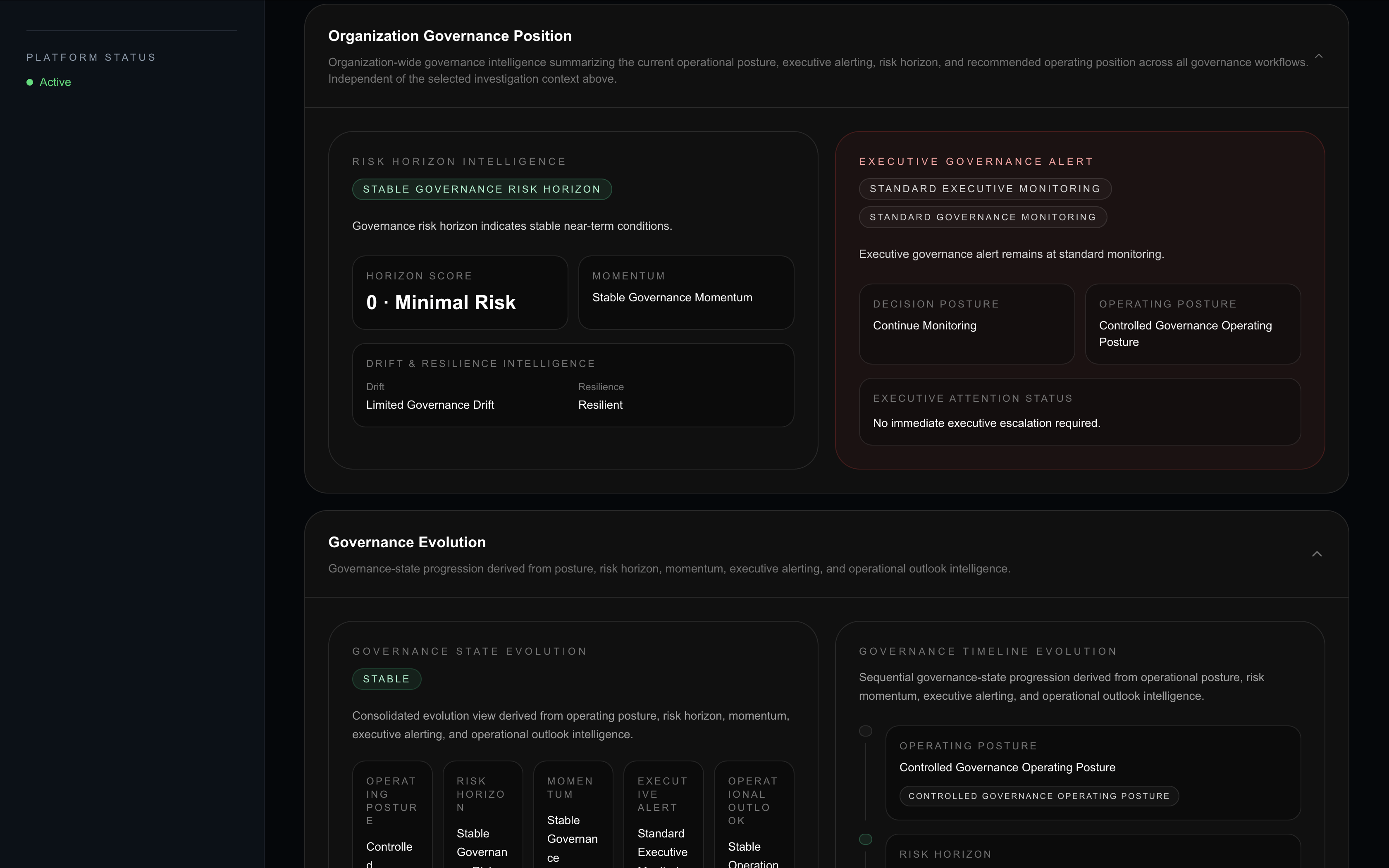Image resolution: width=1389 pixels, height=868 pixels.
Task: Click 'Limited Governance Drift' value
Action: pos(430,405)
